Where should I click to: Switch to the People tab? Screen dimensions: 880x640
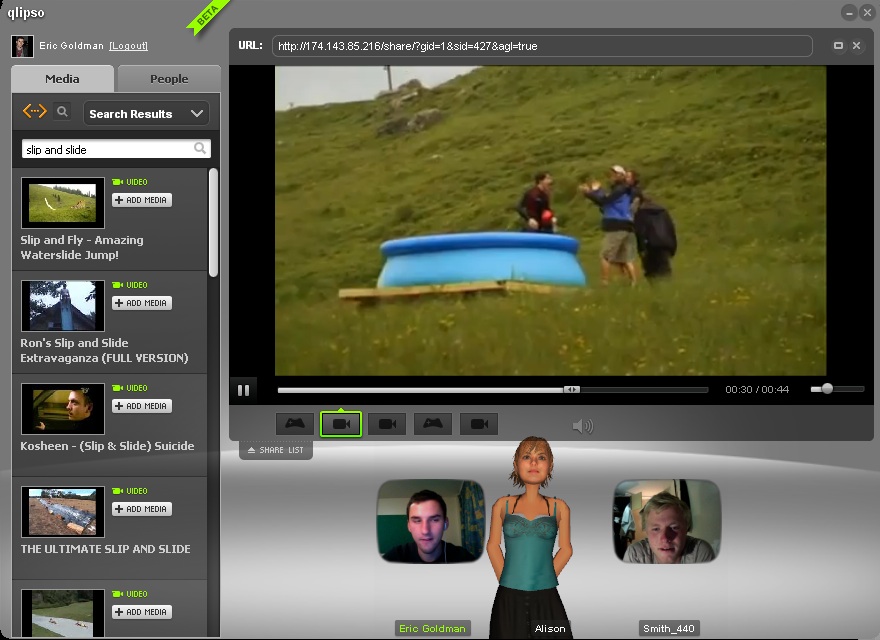point(169,79)
